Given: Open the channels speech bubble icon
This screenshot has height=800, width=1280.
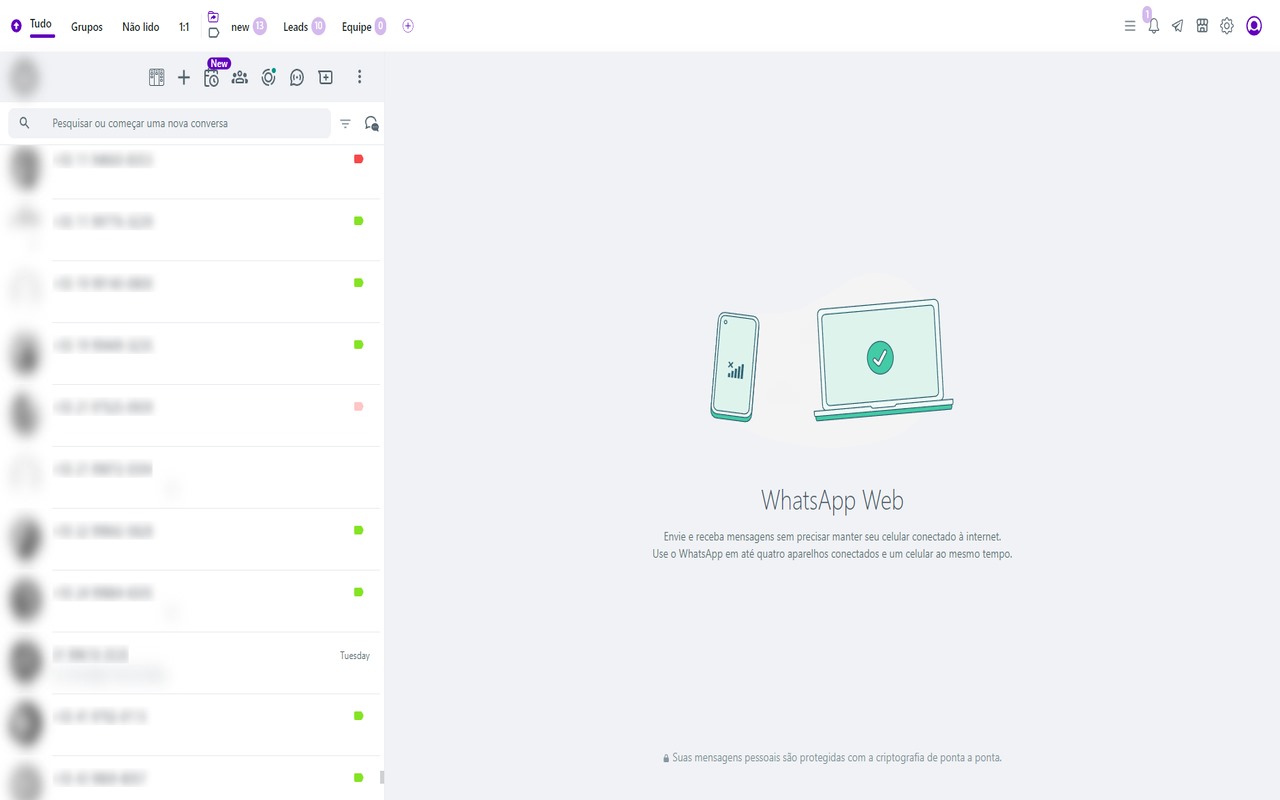Looking at the screenshot, I should click(x=297, y=77).
